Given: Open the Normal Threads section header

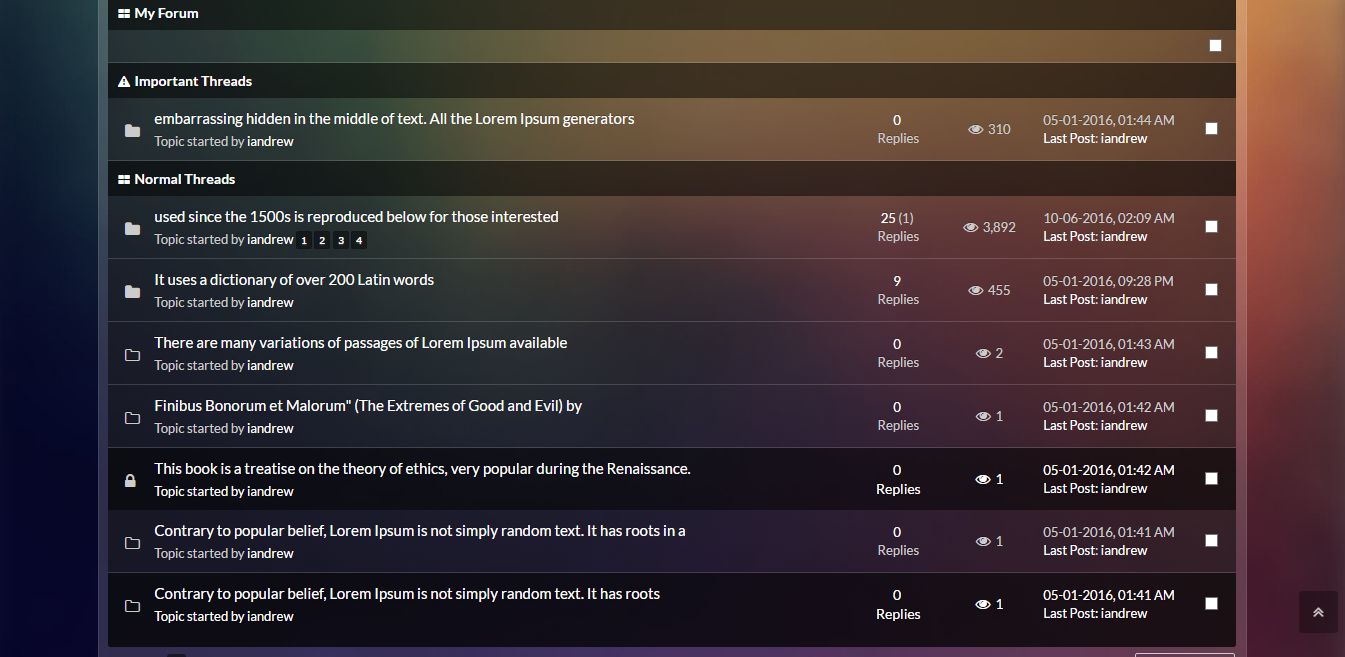Looking at the screenshot, I should [184, 179].
